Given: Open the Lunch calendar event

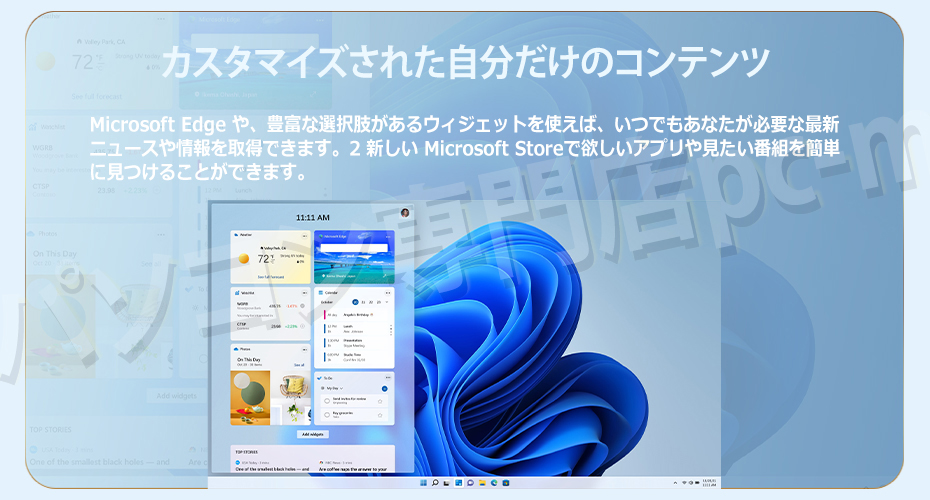Looking at the screenshot, I should [356, 329].
